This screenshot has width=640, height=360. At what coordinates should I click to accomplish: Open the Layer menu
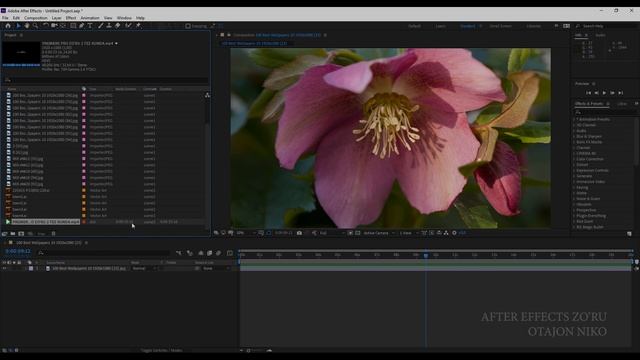pos(56,18)
